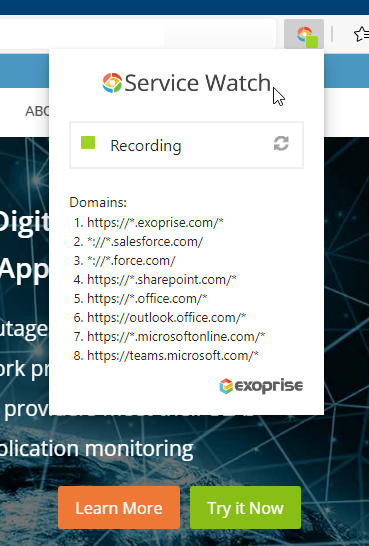Image resolution: width=369 pixels, height=546 pixels.
Task: Click the green Recording status square
Action: 88,143
